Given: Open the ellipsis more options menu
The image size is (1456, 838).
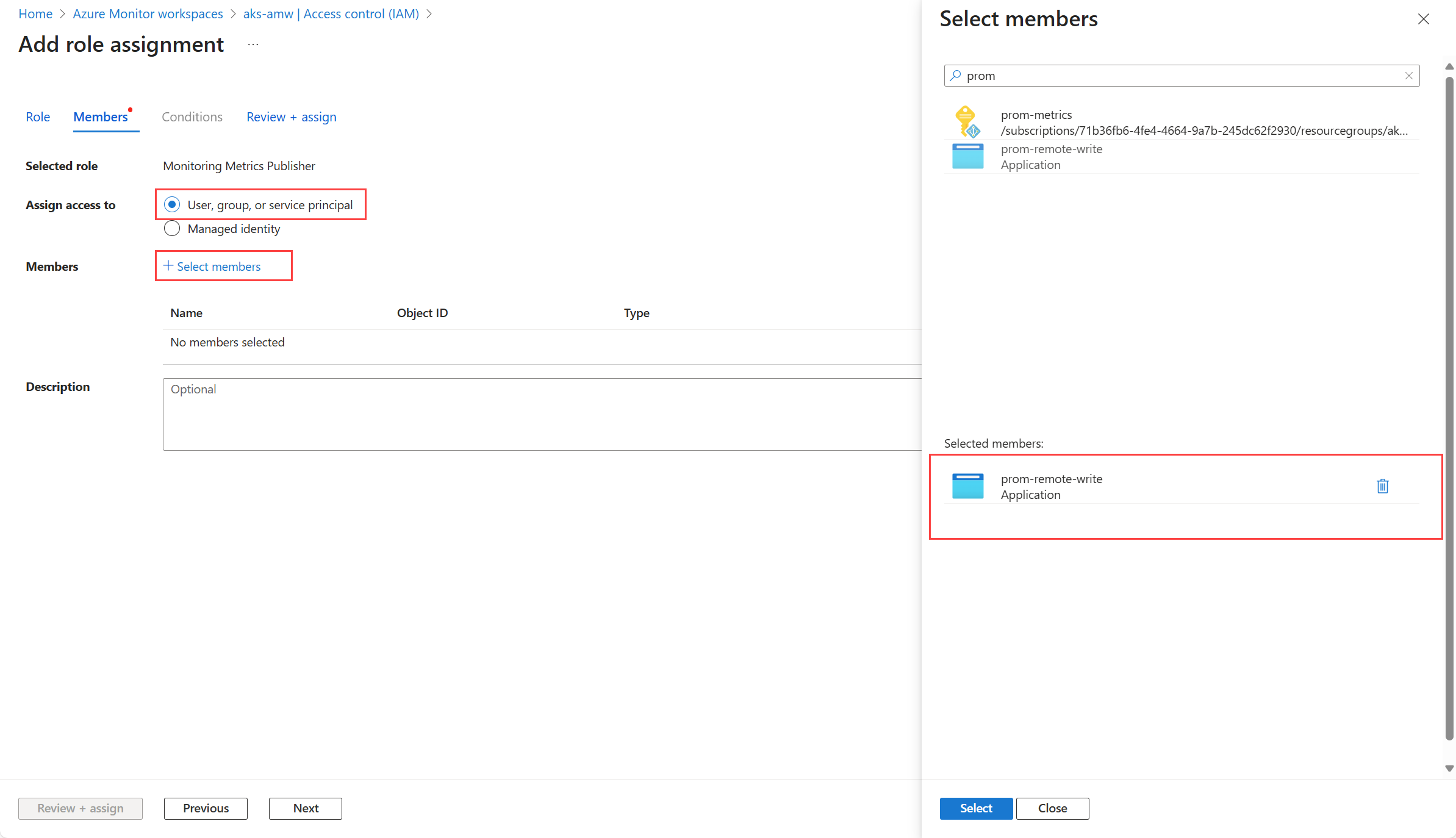Looking at the screenshot, I should click(253, 45).
